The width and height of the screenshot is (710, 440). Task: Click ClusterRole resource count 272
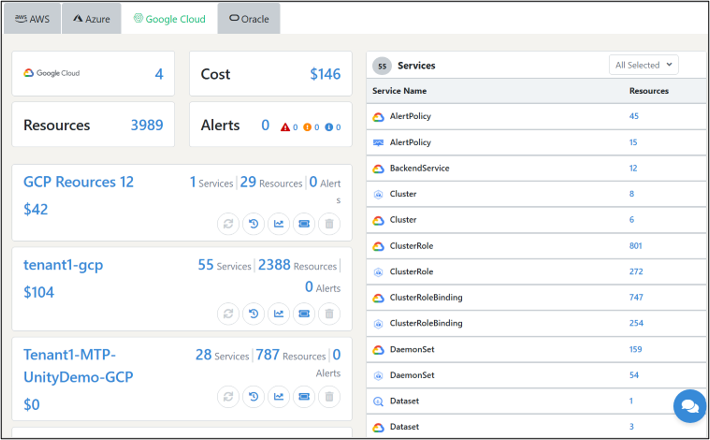636,272
